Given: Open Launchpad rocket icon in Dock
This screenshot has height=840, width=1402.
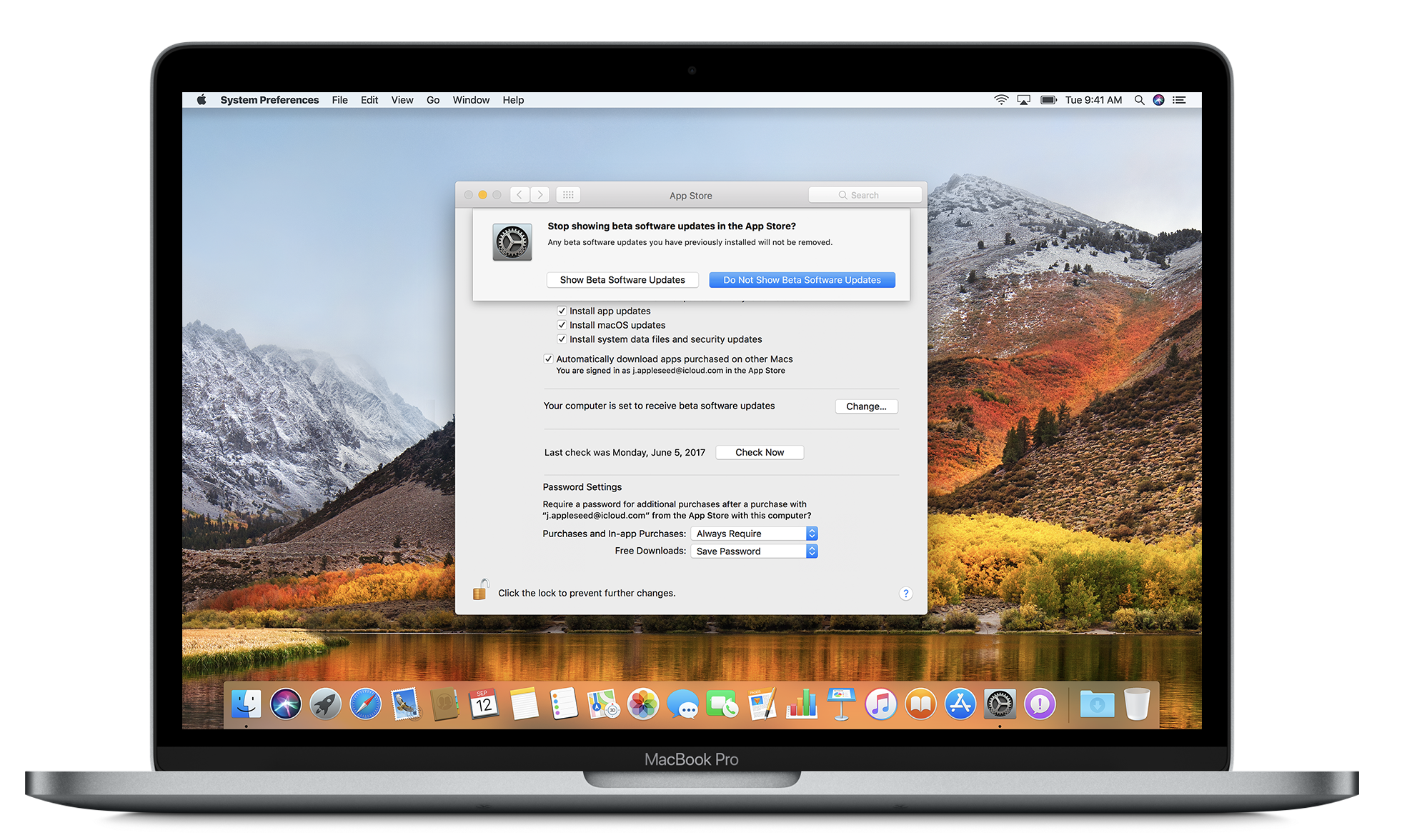Looking at the screenshot, I should click(x=325, y=704).
